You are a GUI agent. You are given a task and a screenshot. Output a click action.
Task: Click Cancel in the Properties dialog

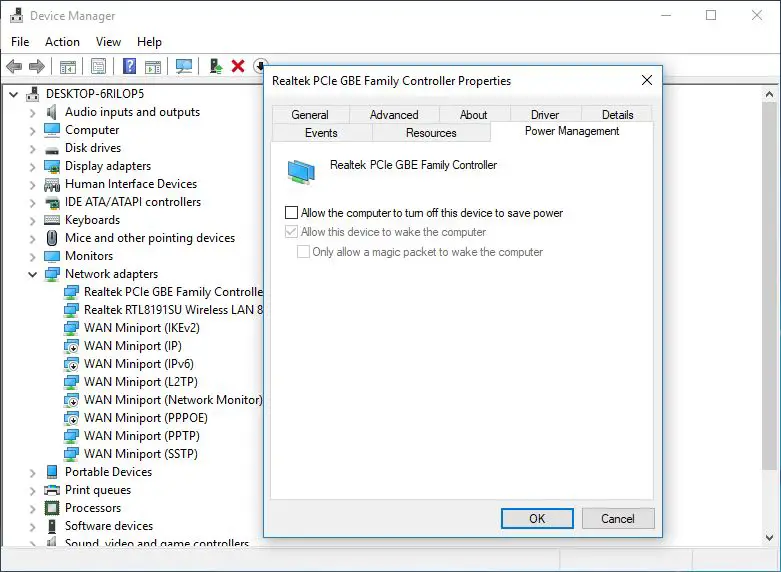click(618, 519)
